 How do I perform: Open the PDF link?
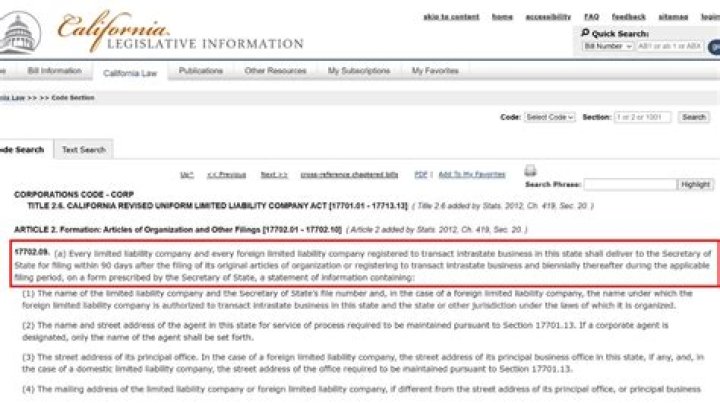point(421,174)
